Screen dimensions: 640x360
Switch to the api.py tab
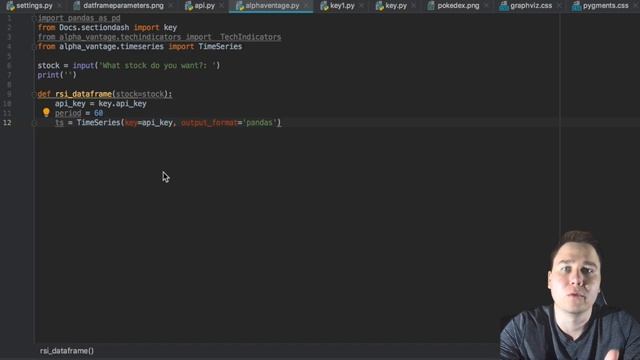click(204, 6)
